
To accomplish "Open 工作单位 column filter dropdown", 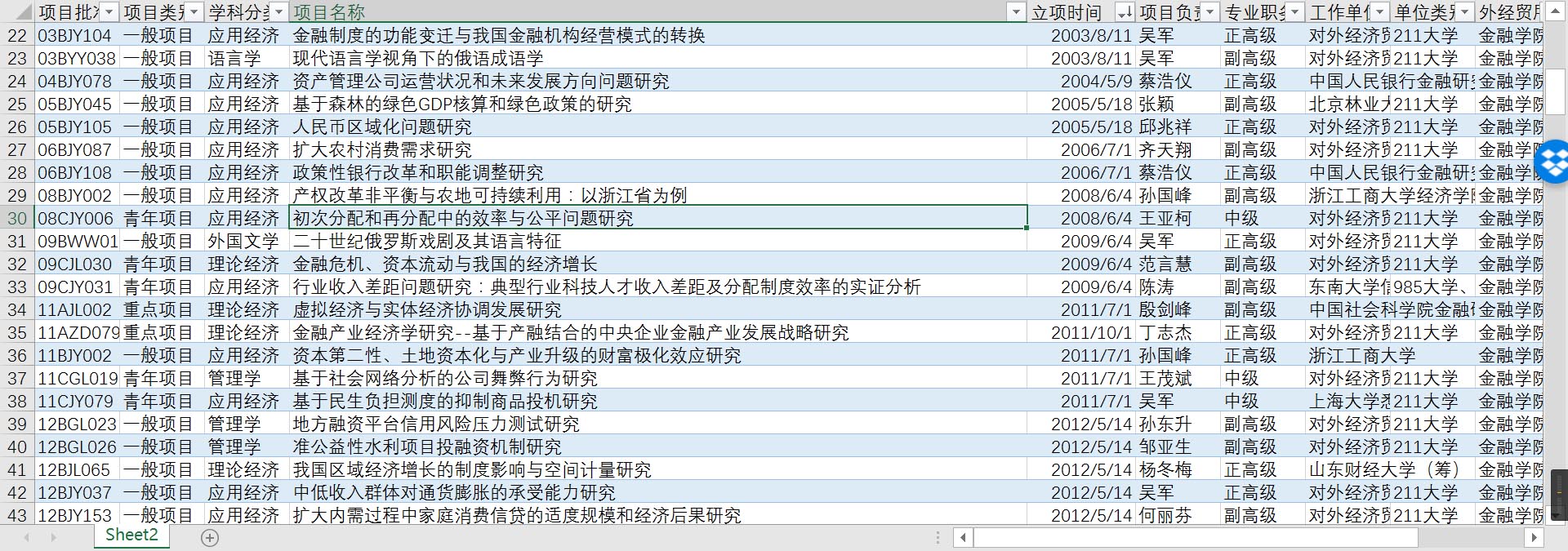I will point(1379,11).
